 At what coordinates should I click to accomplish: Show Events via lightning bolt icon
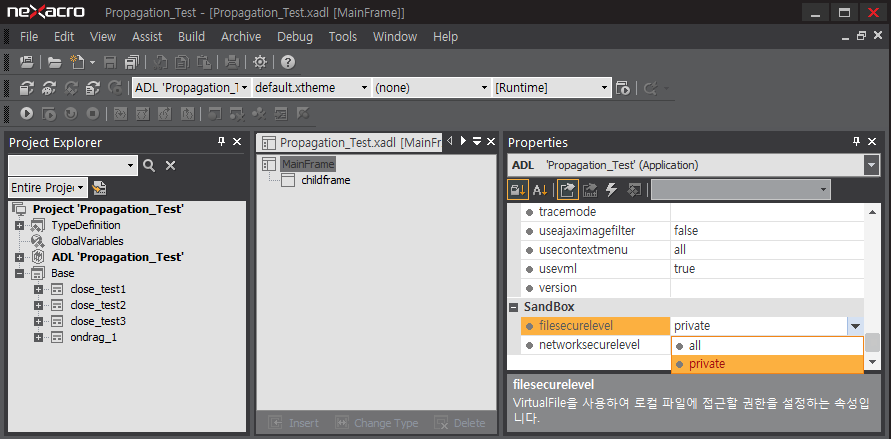tap(611, 190)
